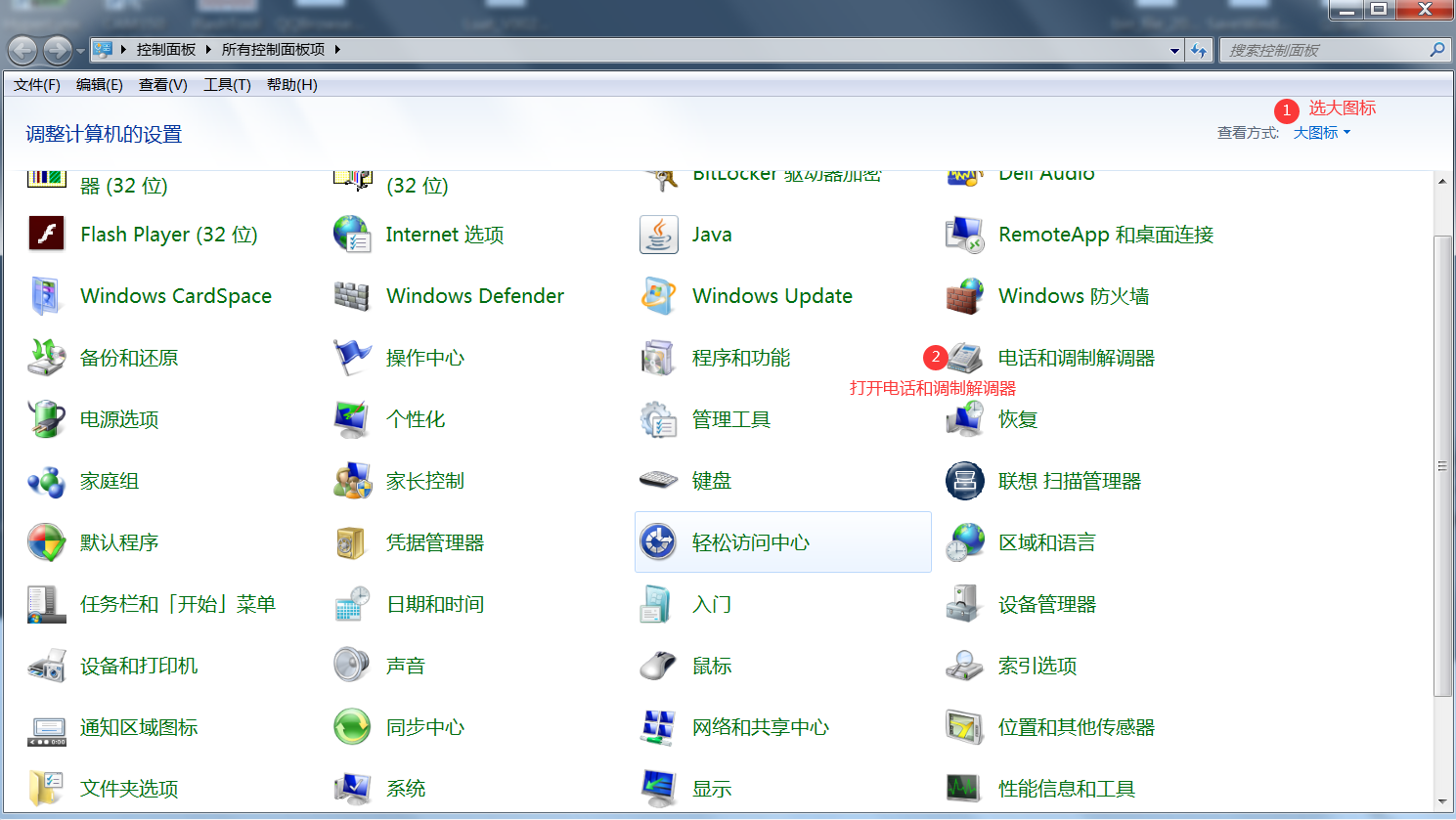
Task: Click the refresh button next to address bar
Action: (x=1199, y=50)
